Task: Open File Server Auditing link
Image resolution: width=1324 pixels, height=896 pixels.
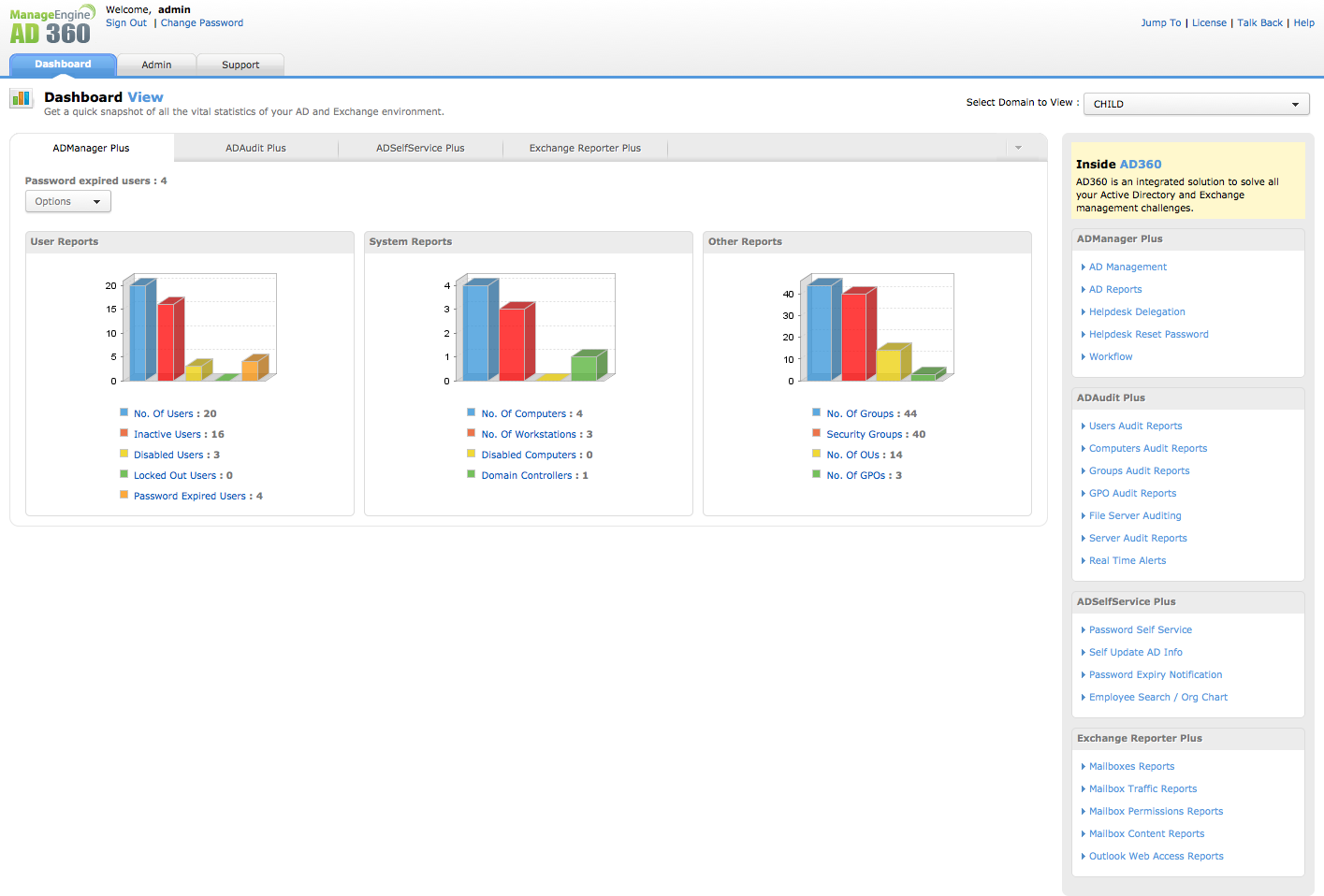Action: pos(1135,515)
